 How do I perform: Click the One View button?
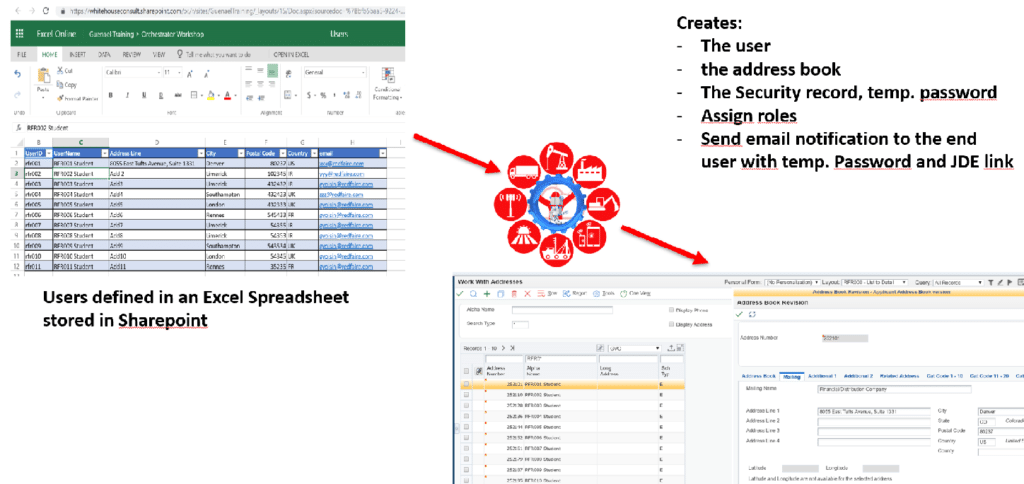tap(635, 294)
